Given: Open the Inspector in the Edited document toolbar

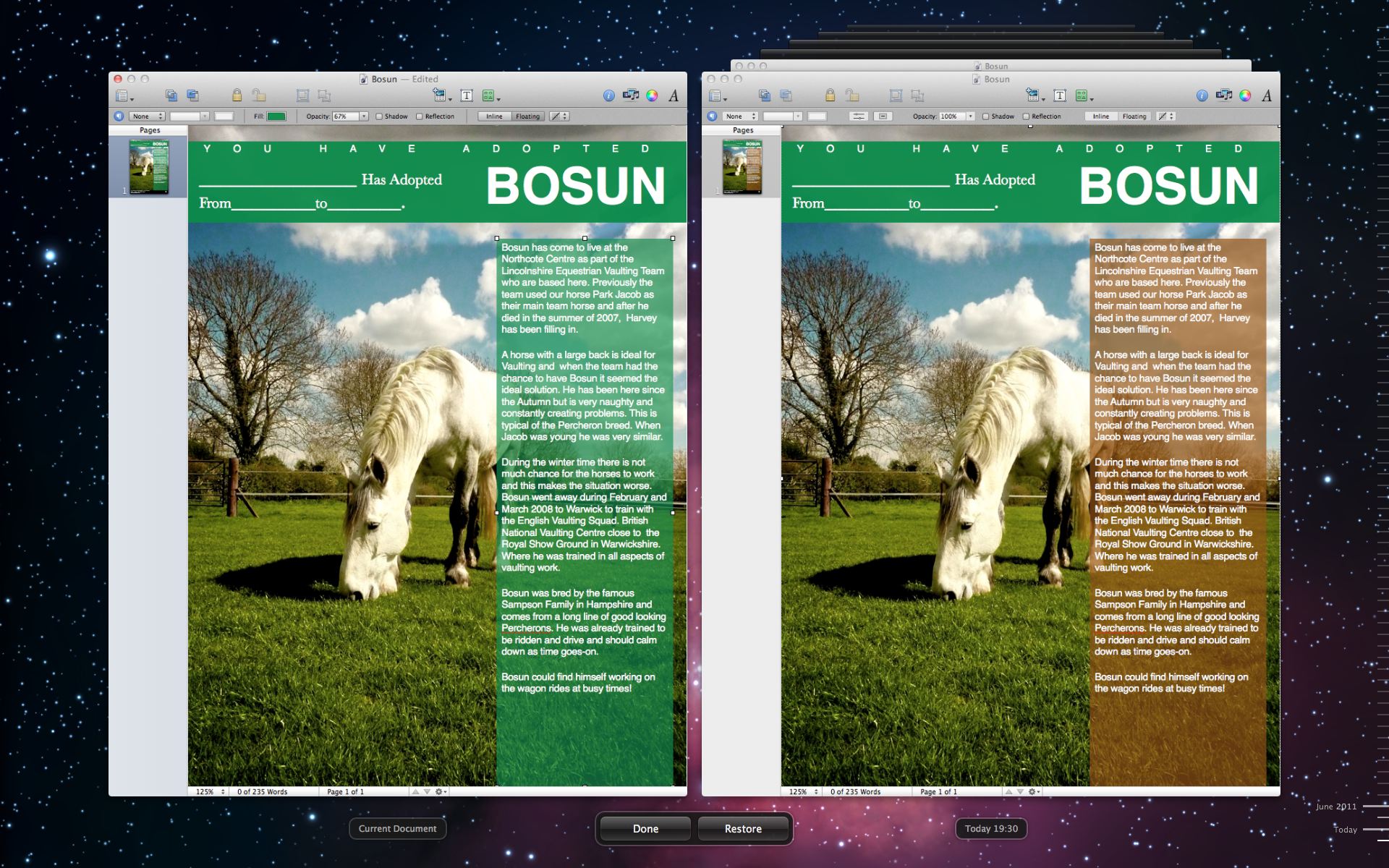Looking at the screenshot, I should pyautogui.click(x=608, y=95).
